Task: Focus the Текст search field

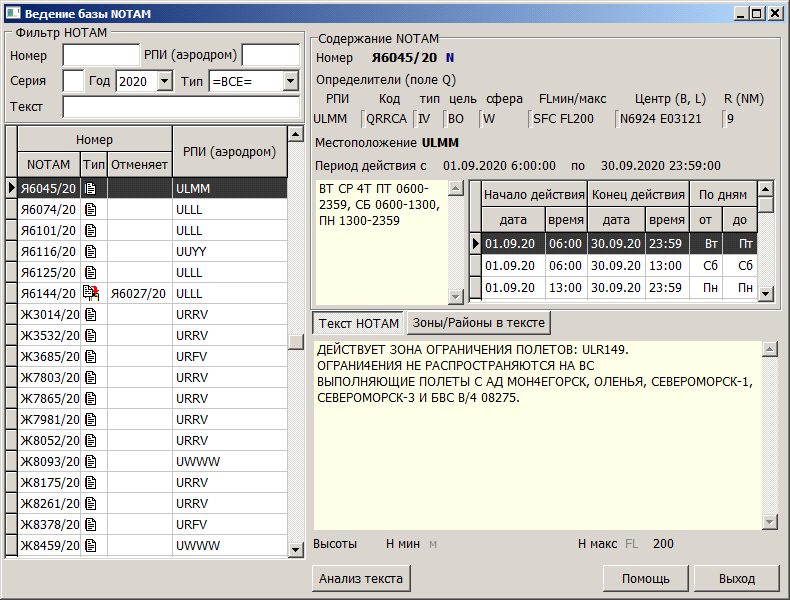Action: (181, 107)
